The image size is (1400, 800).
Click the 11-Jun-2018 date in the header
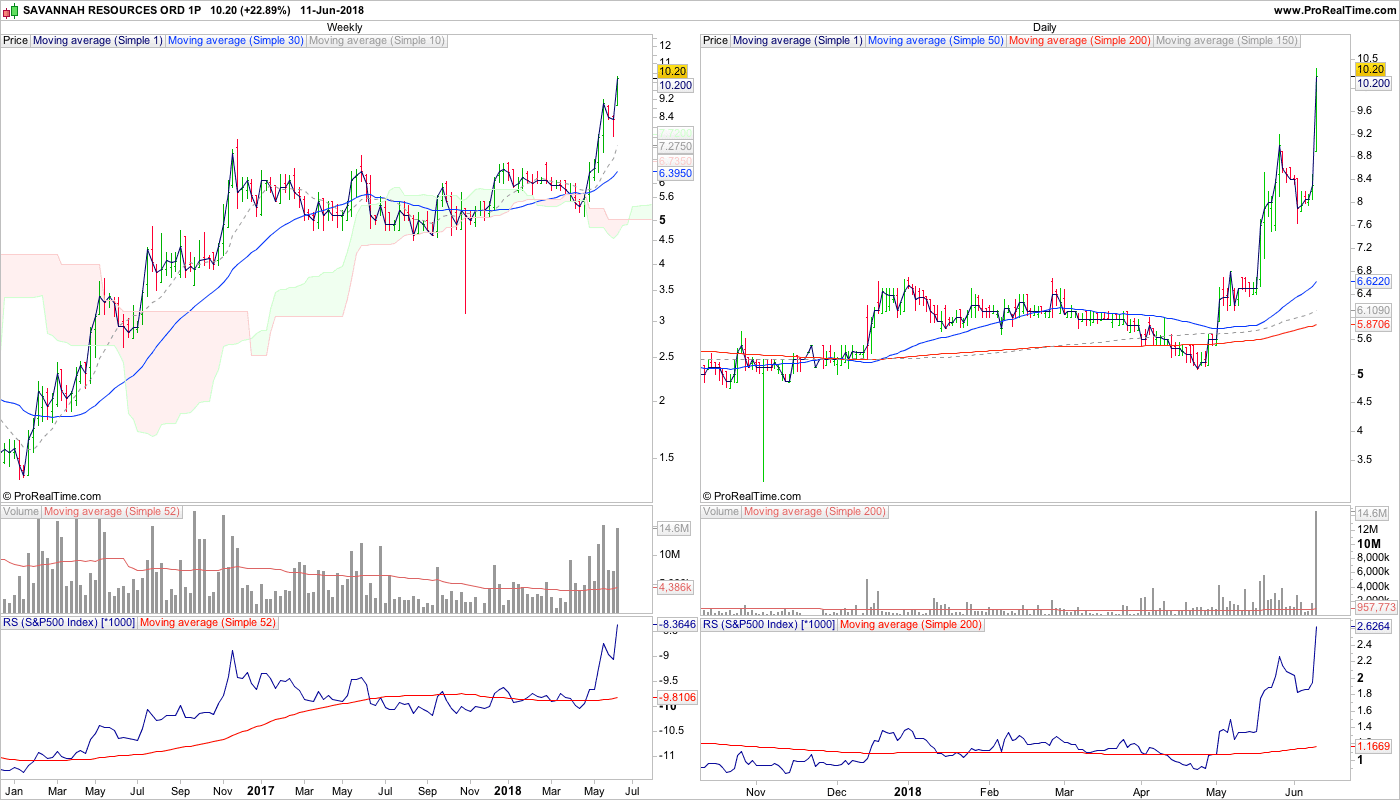coord(332,10)
